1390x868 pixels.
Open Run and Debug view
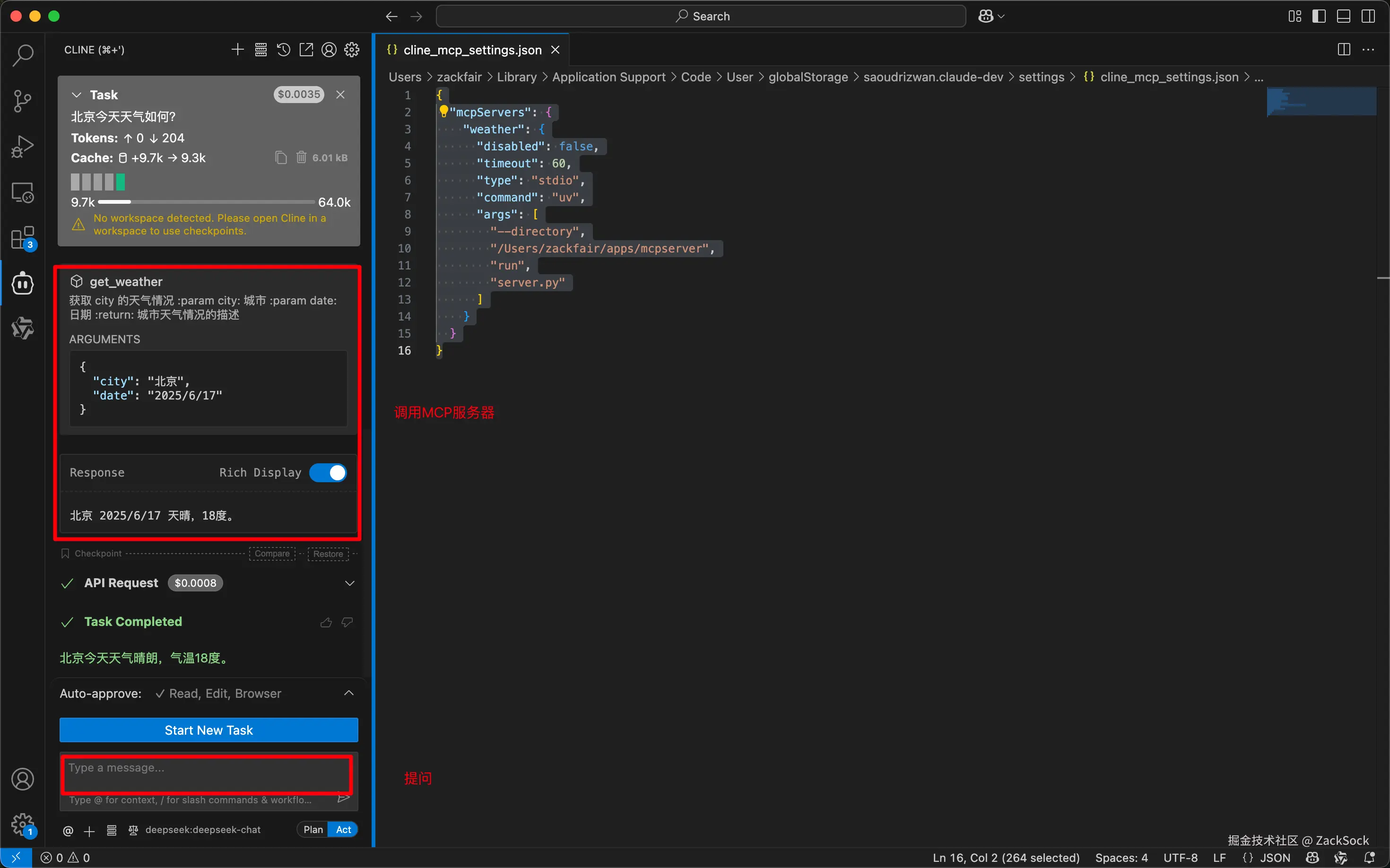click(23, 147)
